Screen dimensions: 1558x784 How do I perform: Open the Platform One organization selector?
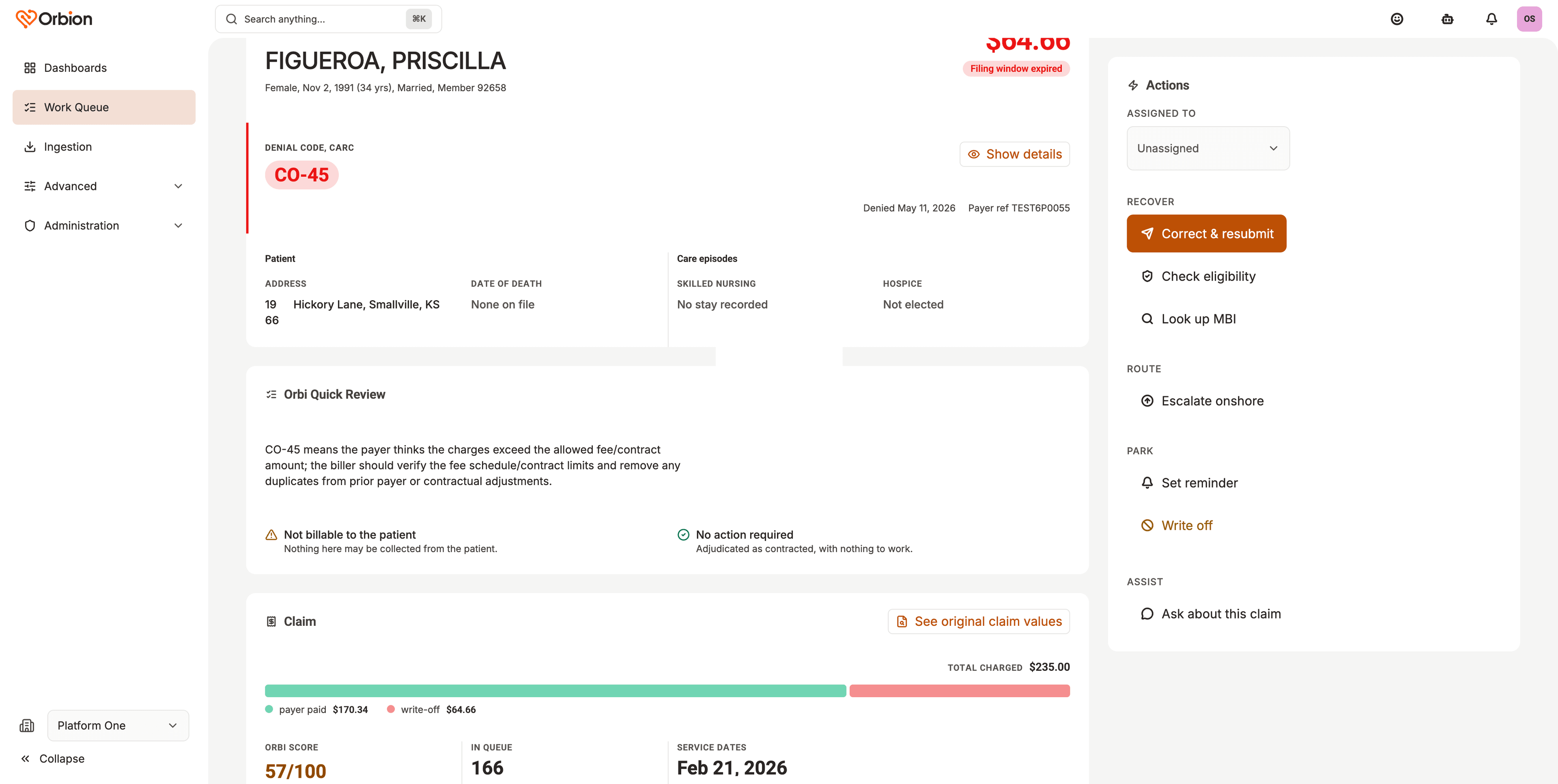point(118,725)
